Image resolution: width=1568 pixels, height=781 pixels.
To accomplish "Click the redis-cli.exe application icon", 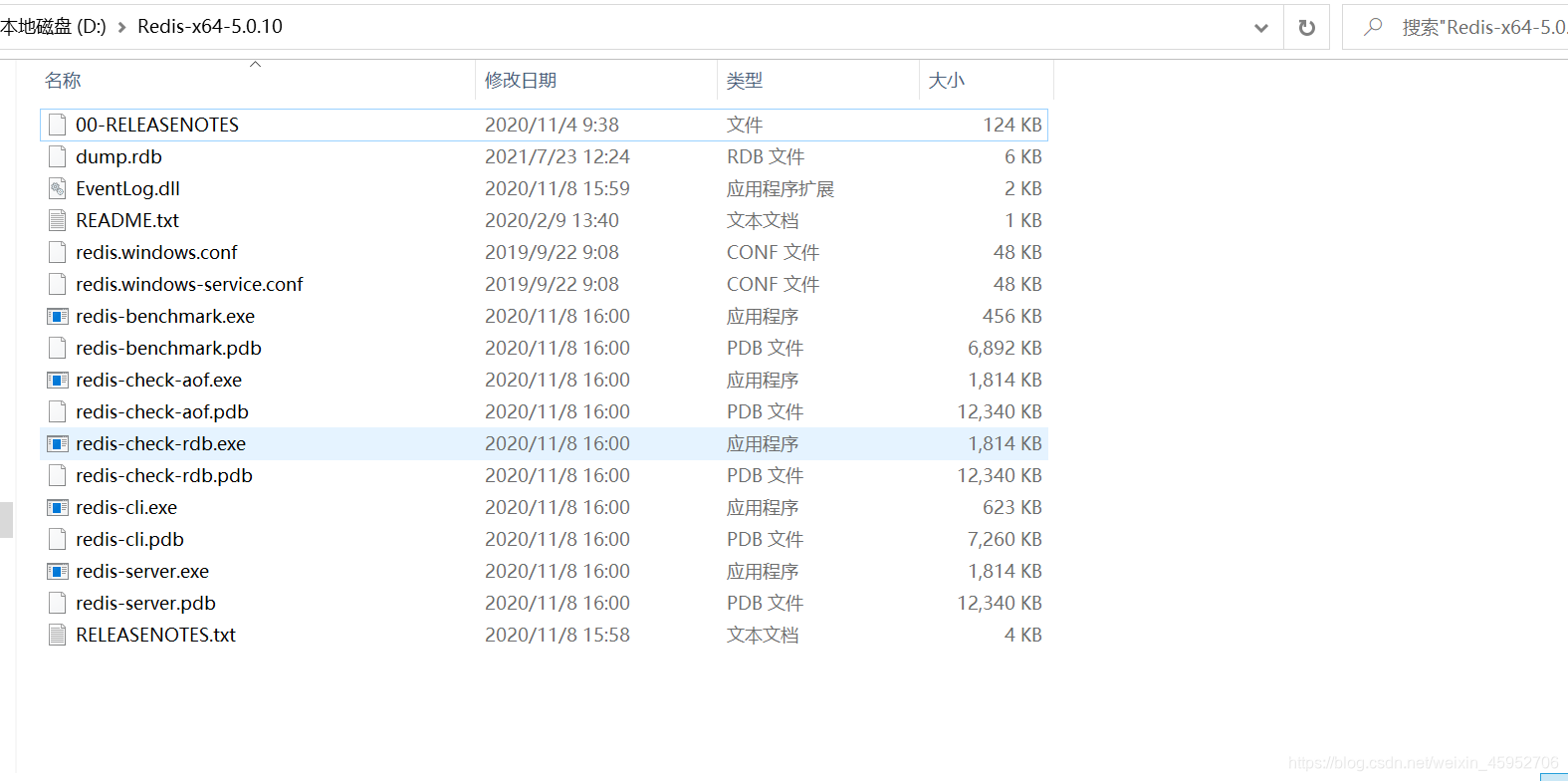I will 58,507.
